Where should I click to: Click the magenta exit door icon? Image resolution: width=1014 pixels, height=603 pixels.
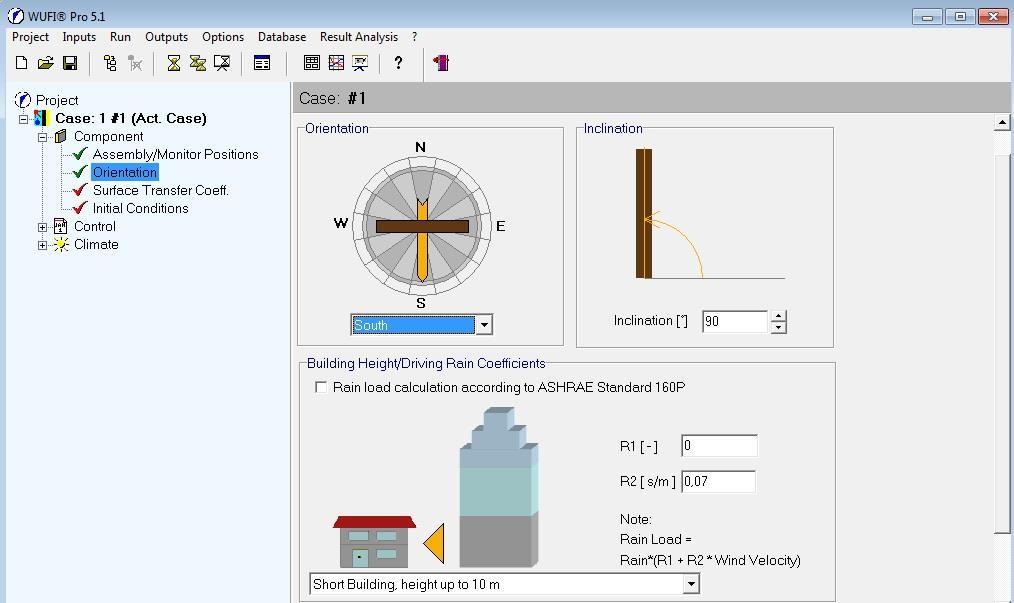pyautogui.click(x=441, y=63)
